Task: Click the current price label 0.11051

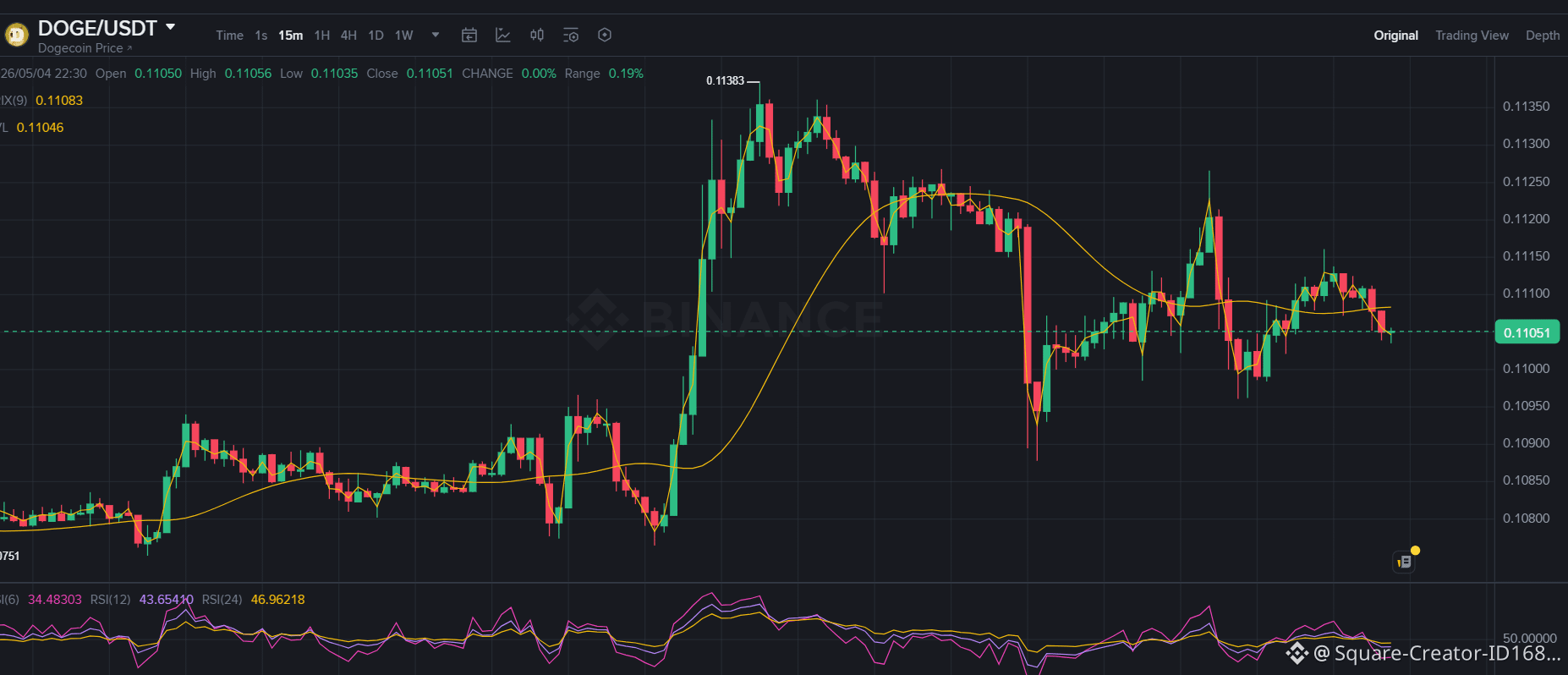Action: click(x=1527, y=332)
